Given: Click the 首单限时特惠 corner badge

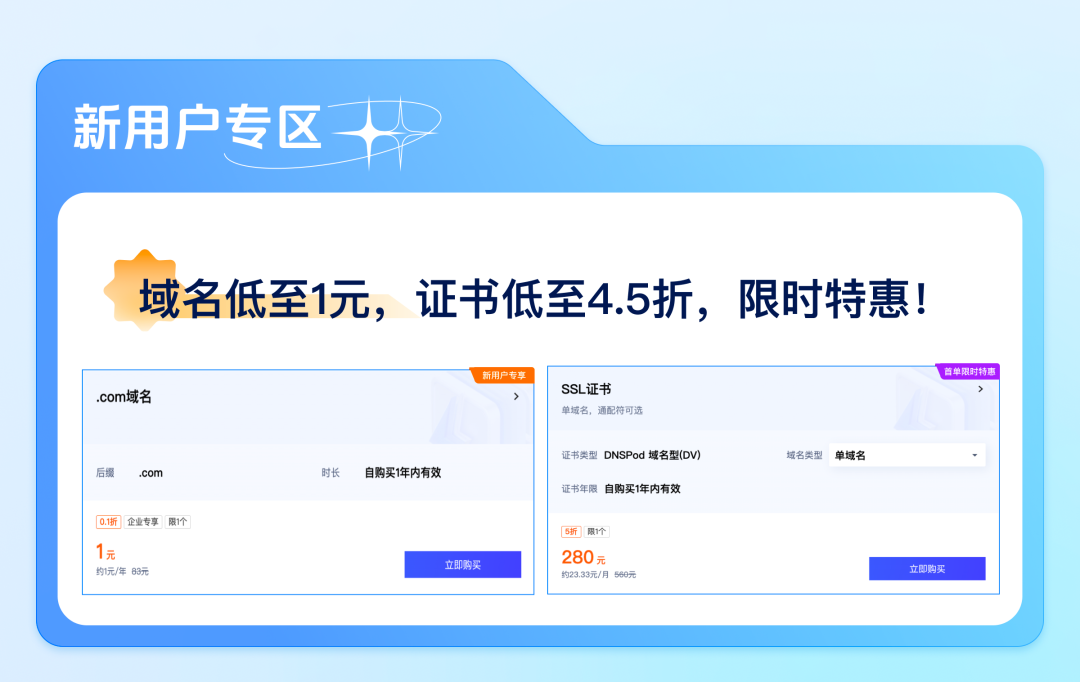Looking at the screenshot, I should pyautogui.click(x=968, y=372).
